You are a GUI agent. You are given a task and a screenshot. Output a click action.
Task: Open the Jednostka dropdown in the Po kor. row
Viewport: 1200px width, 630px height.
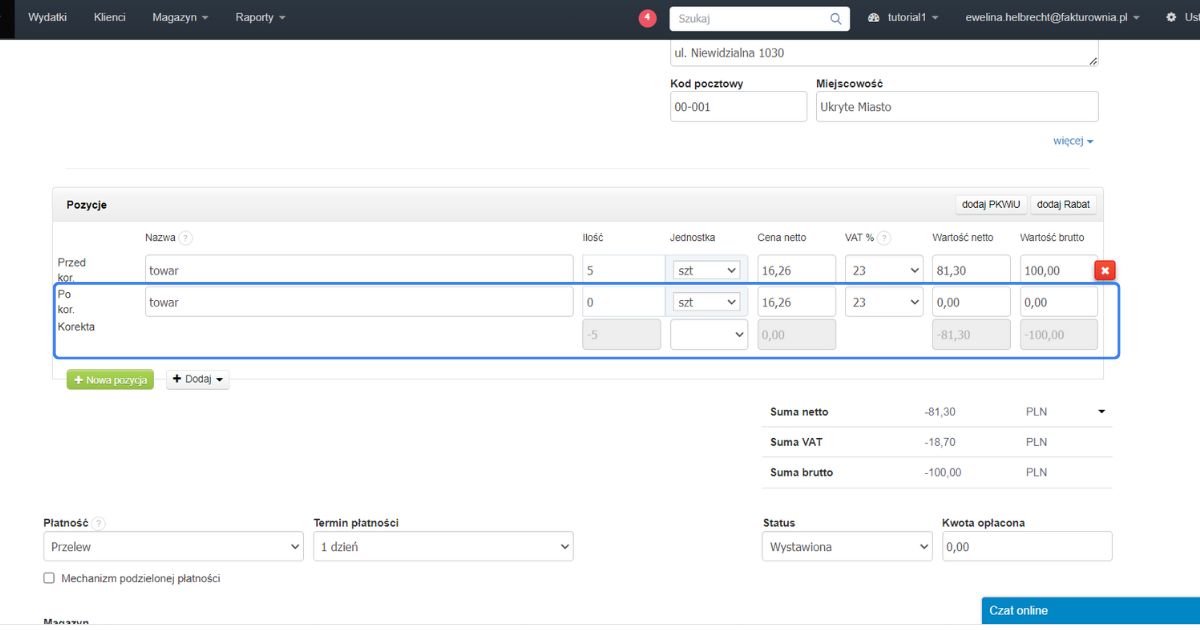(708, 302)
